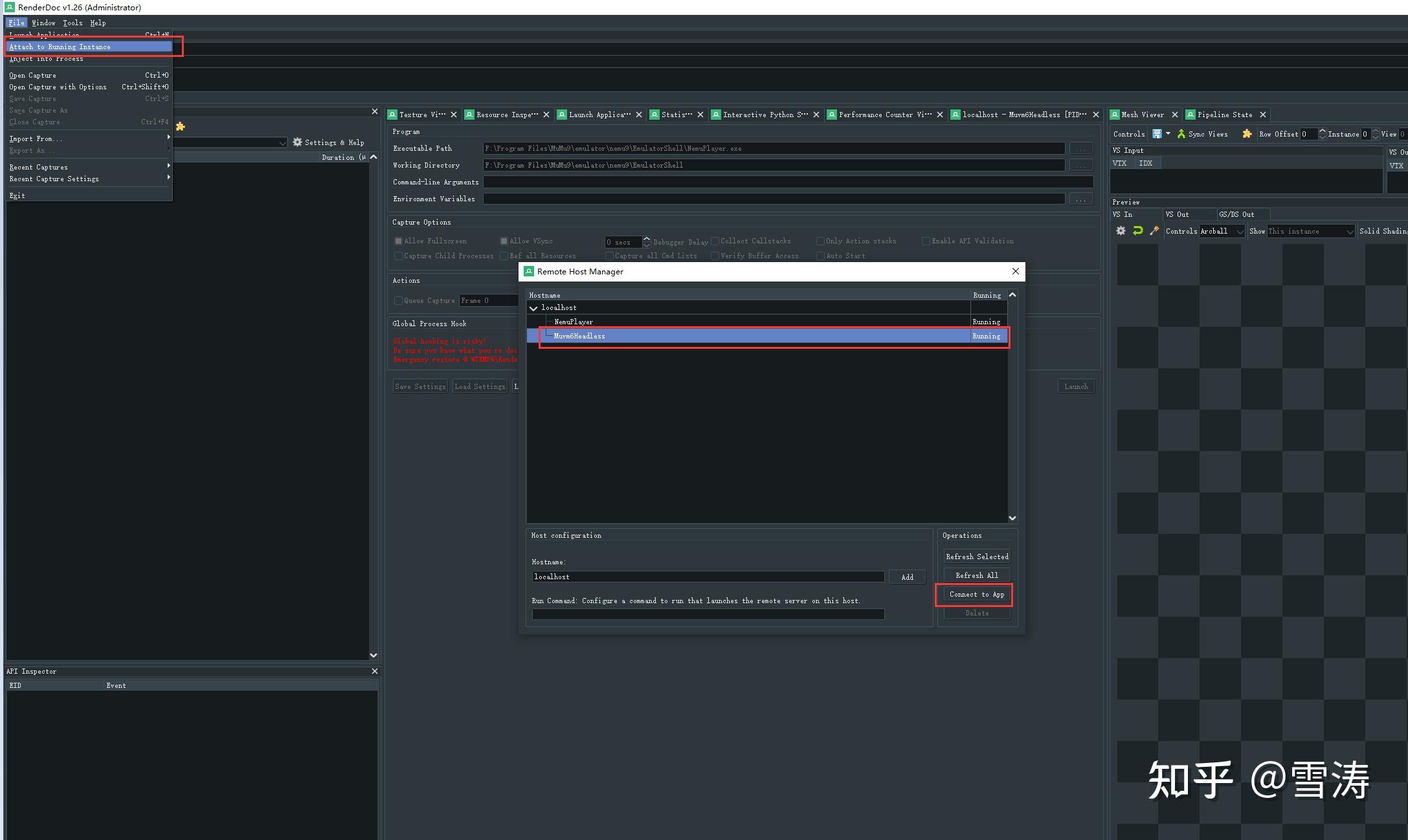The width and height of the screenshot is (1408, 840).
Task: Click the Instance stepper up arrow
Action: (1375, 130)
